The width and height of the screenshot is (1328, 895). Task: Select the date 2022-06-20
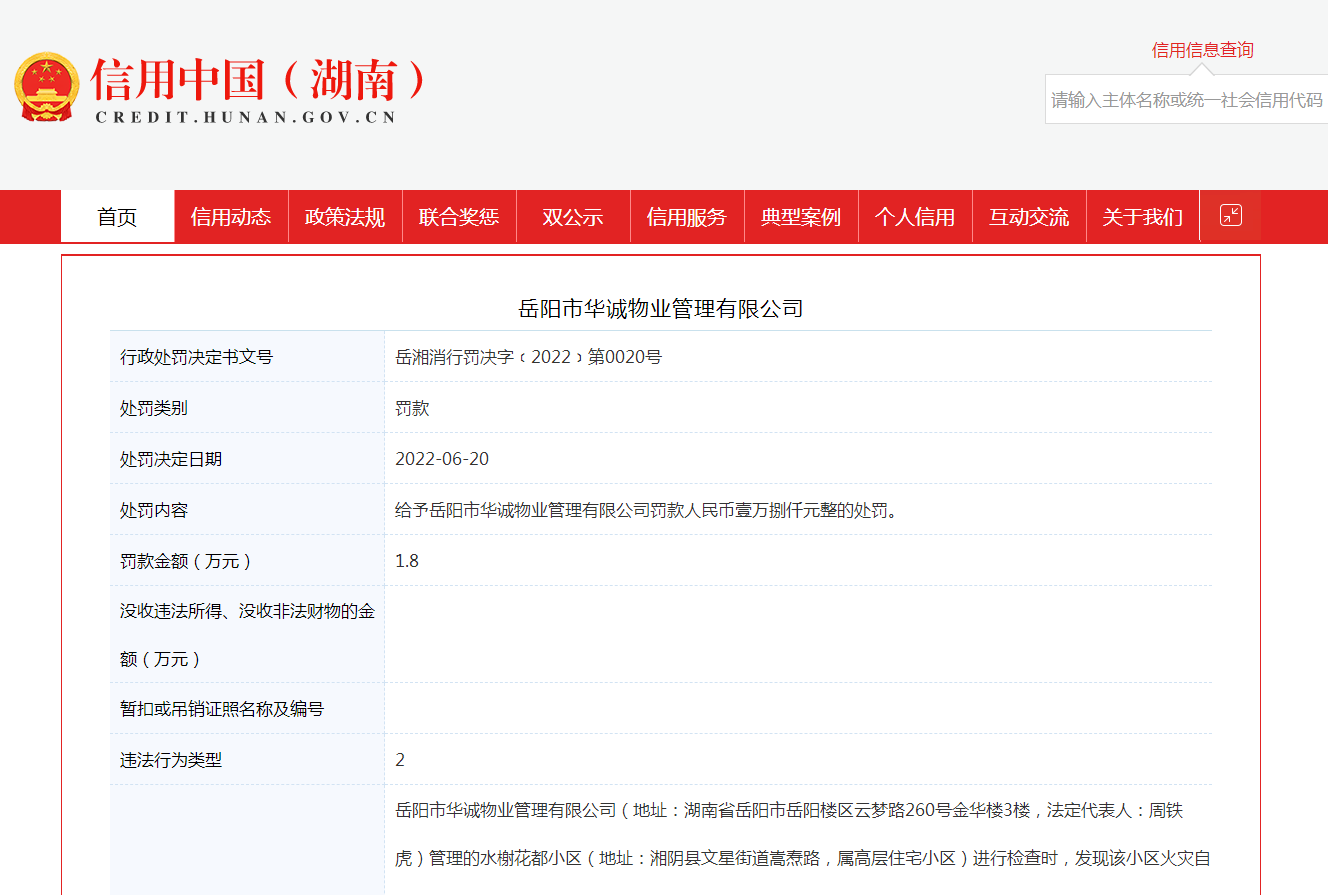(442, 459)
